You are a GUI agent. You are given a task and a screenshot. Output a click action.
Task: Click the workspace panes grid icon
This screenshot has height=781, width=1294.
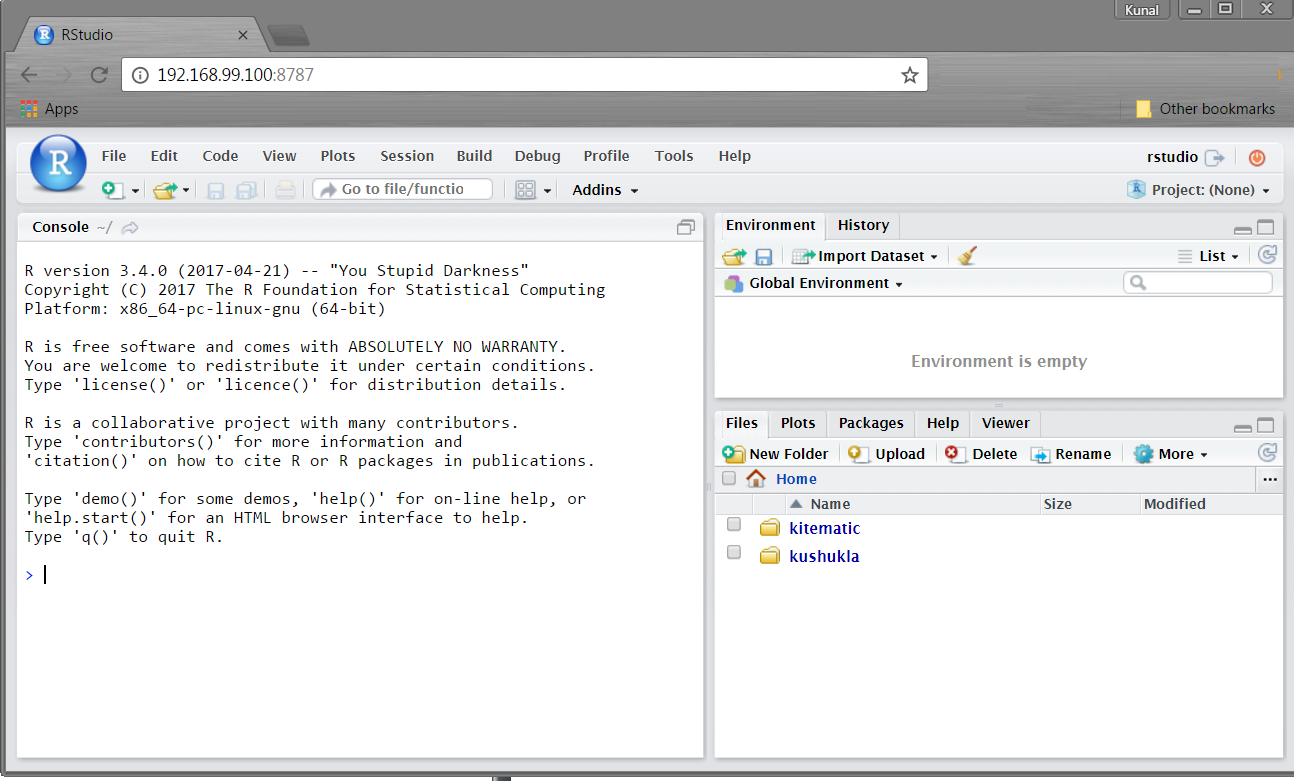point(526,190)
